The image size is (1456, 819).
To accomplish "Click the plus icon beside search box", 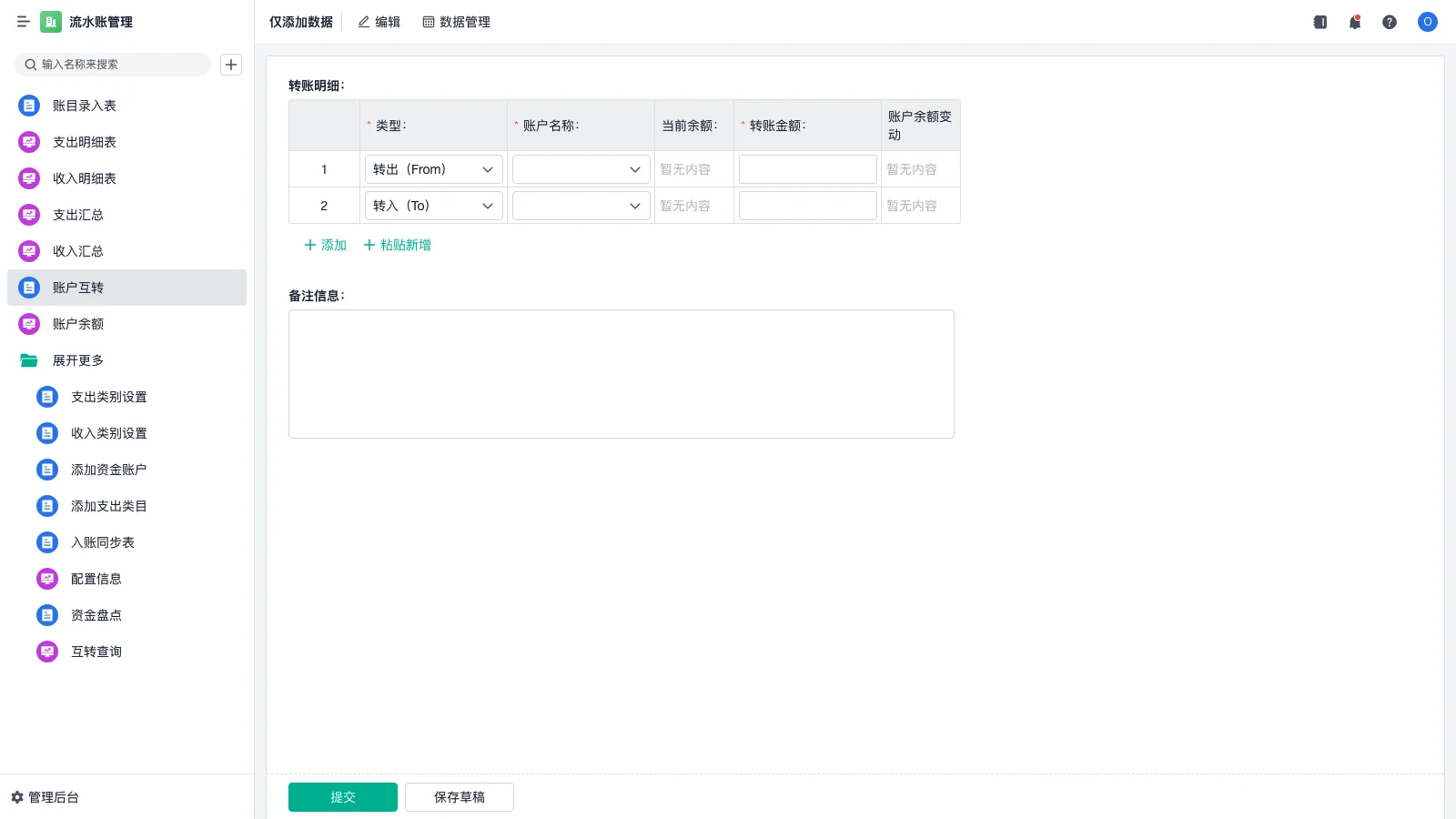I will pyautogui.click(x=231, y=65).
